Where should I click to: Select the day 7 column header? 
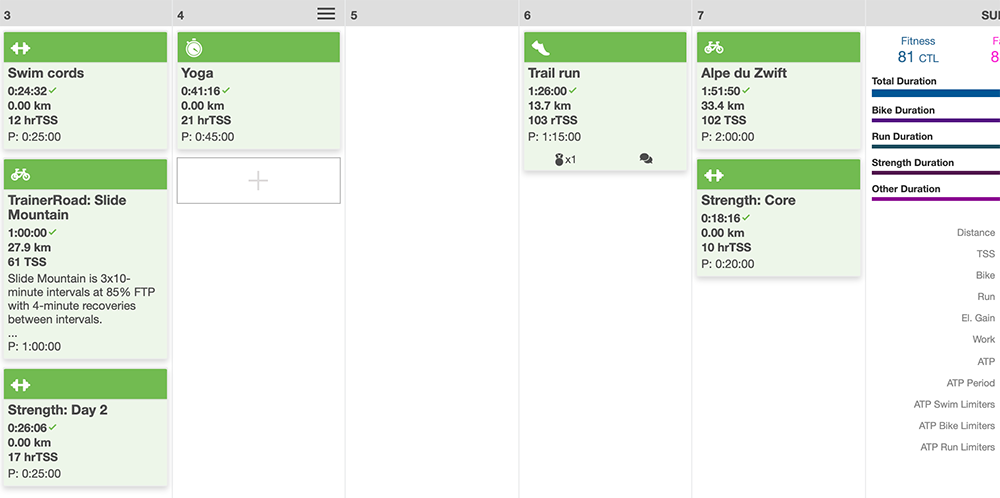tap(778, 14)
